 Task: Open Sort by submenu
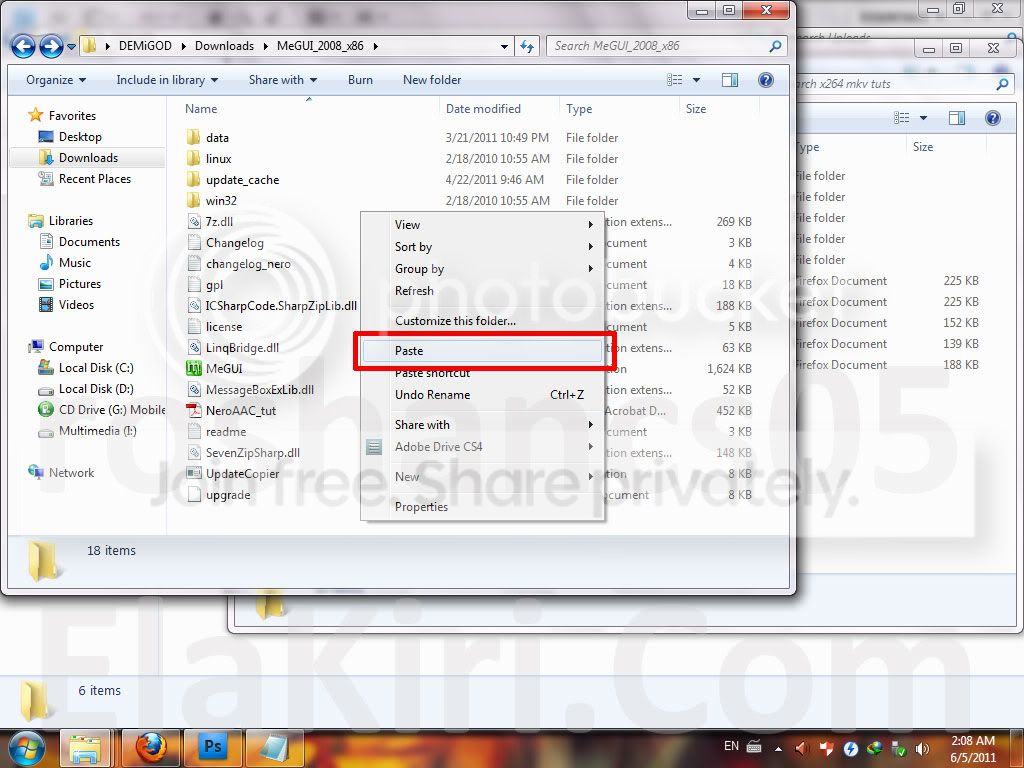[482, 247]
